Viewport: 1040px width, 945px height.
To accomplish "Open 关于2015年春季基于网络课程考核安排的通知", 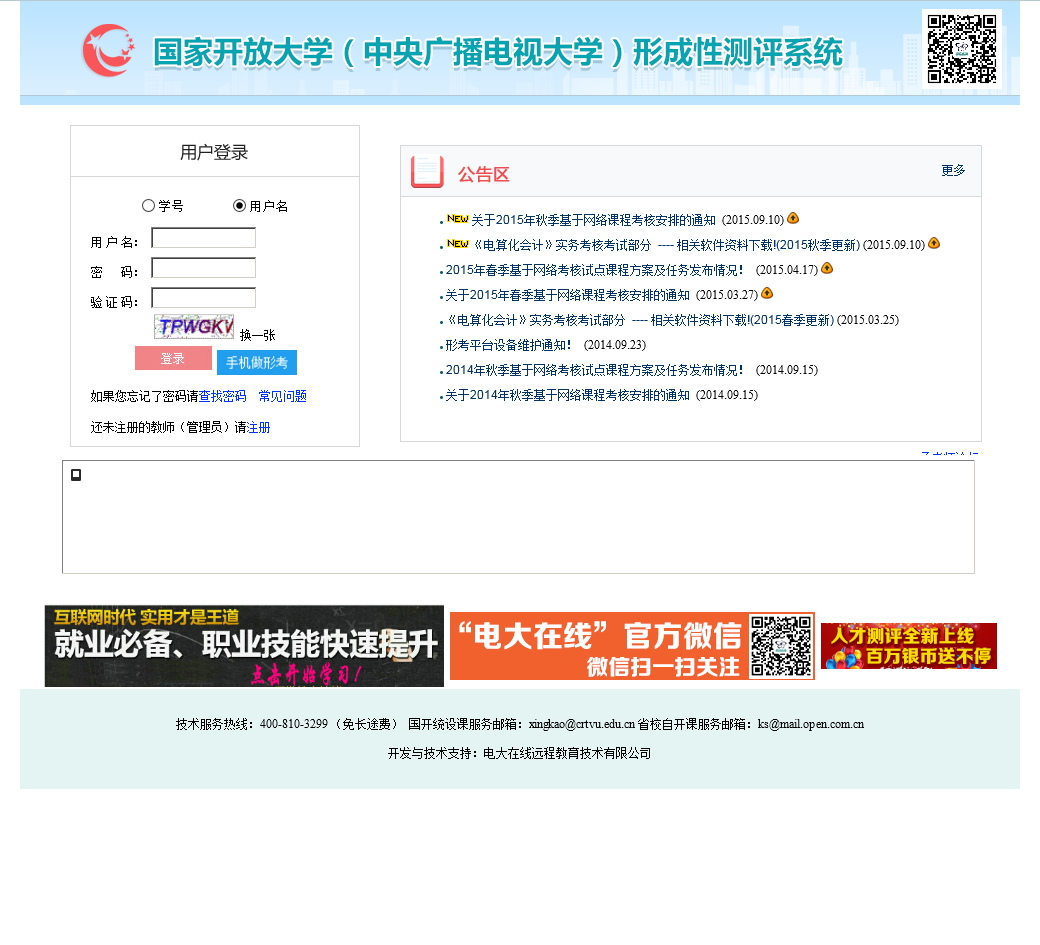I will [x=568, y=295].
